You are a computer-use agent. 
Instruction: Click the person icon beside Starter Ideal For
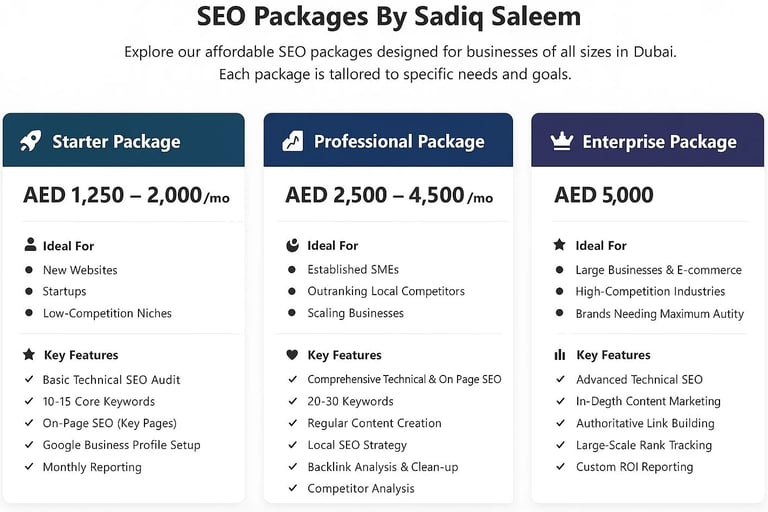click(30, 245)
